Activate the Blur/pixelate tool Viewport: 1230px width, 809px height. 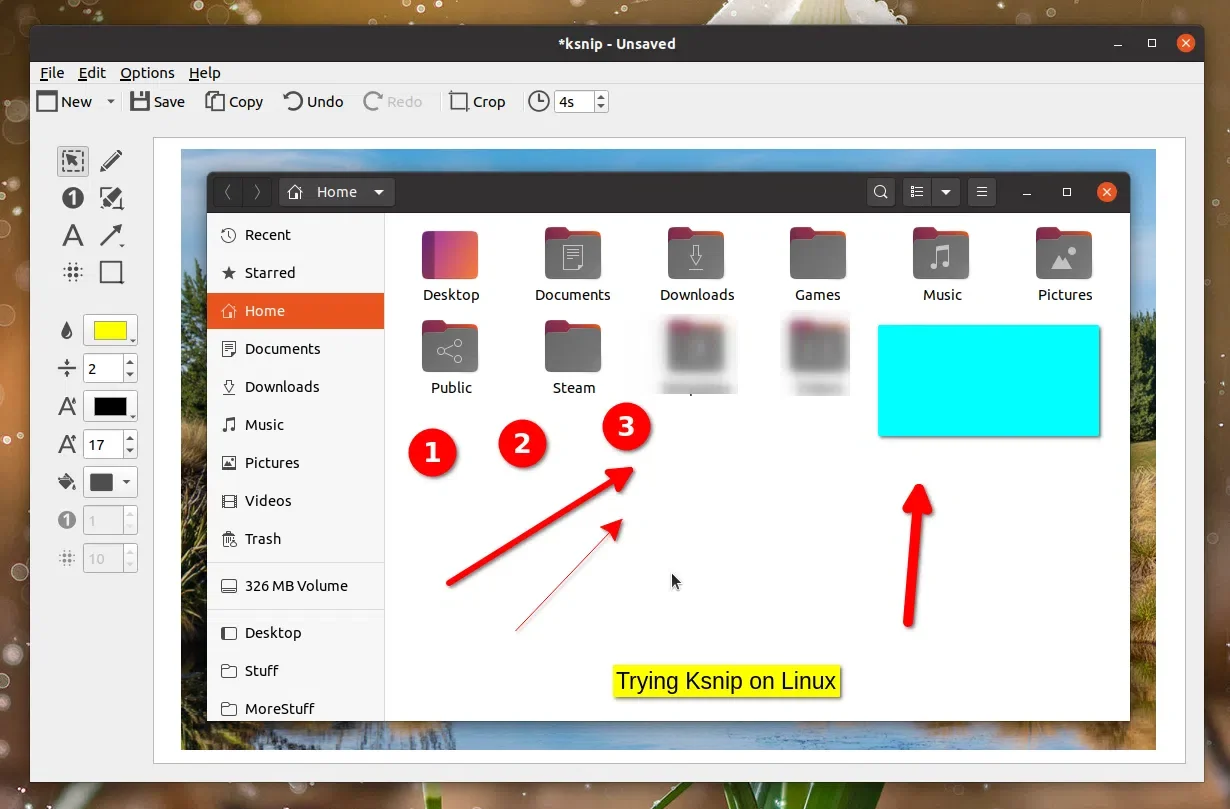click(72, 271)
